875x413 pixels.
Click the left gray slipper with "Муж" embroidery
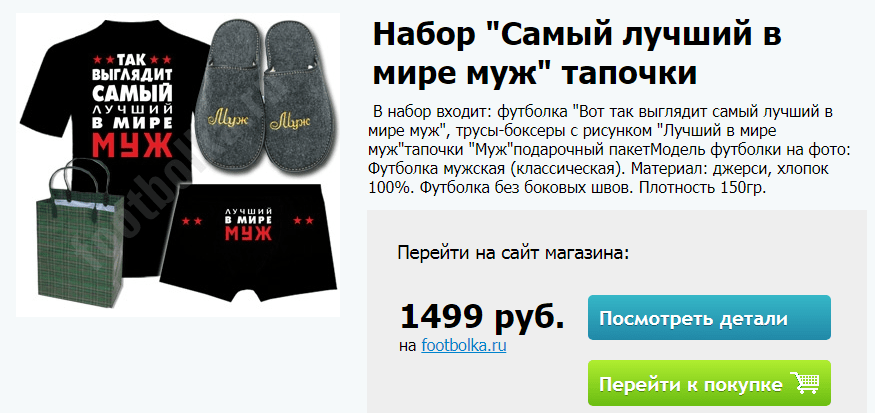pos(228,95)
